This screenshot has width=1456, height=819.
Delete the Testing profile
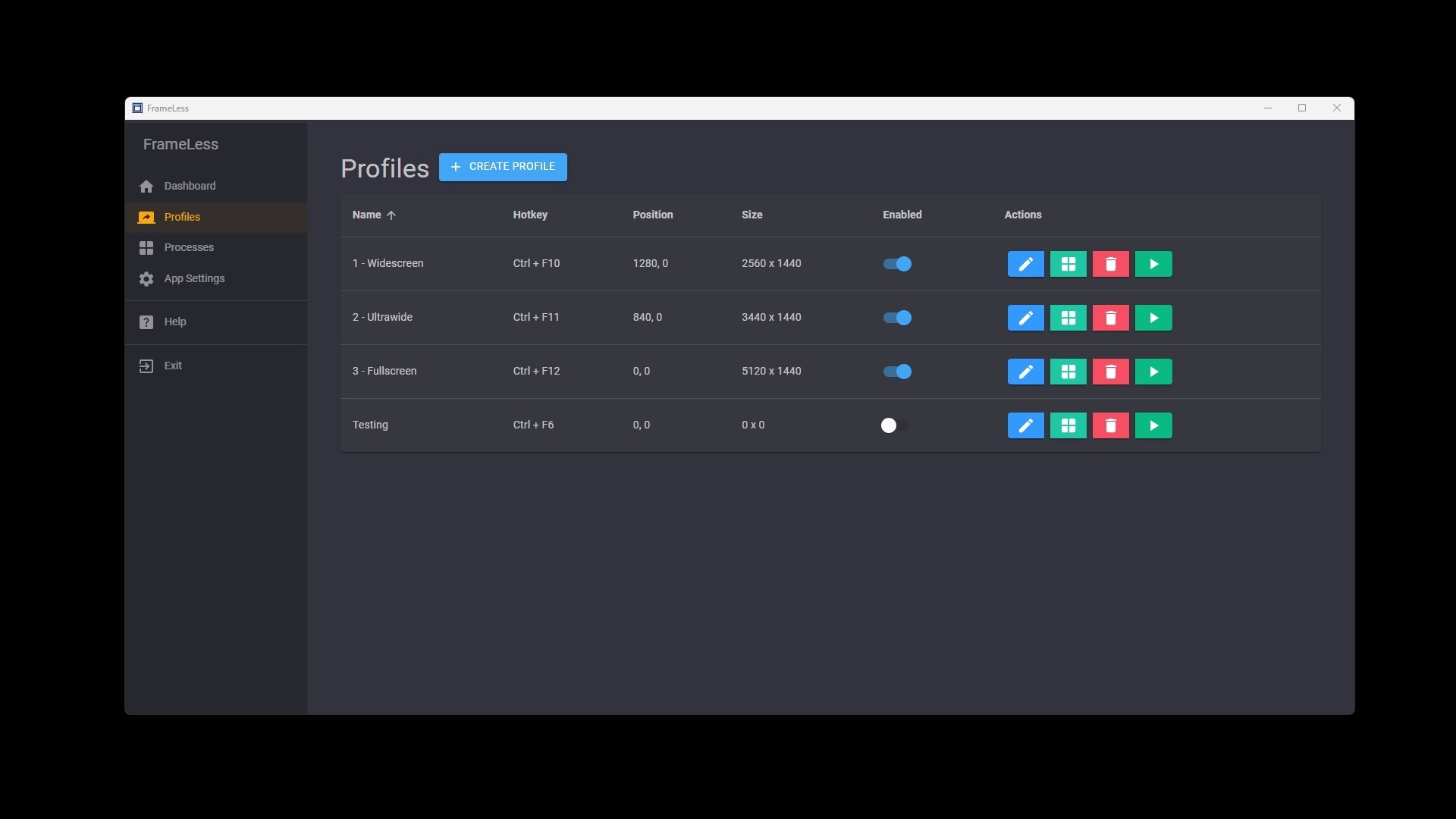(1110, 425)
